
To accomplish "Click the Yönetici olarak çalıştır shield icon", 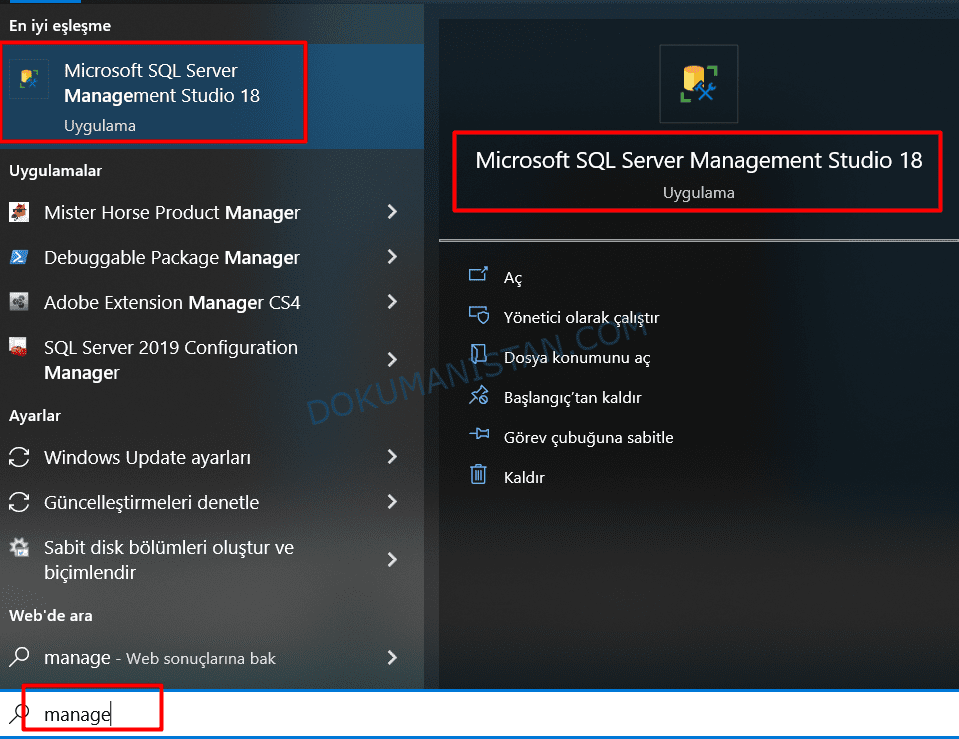I will [479, 314].
